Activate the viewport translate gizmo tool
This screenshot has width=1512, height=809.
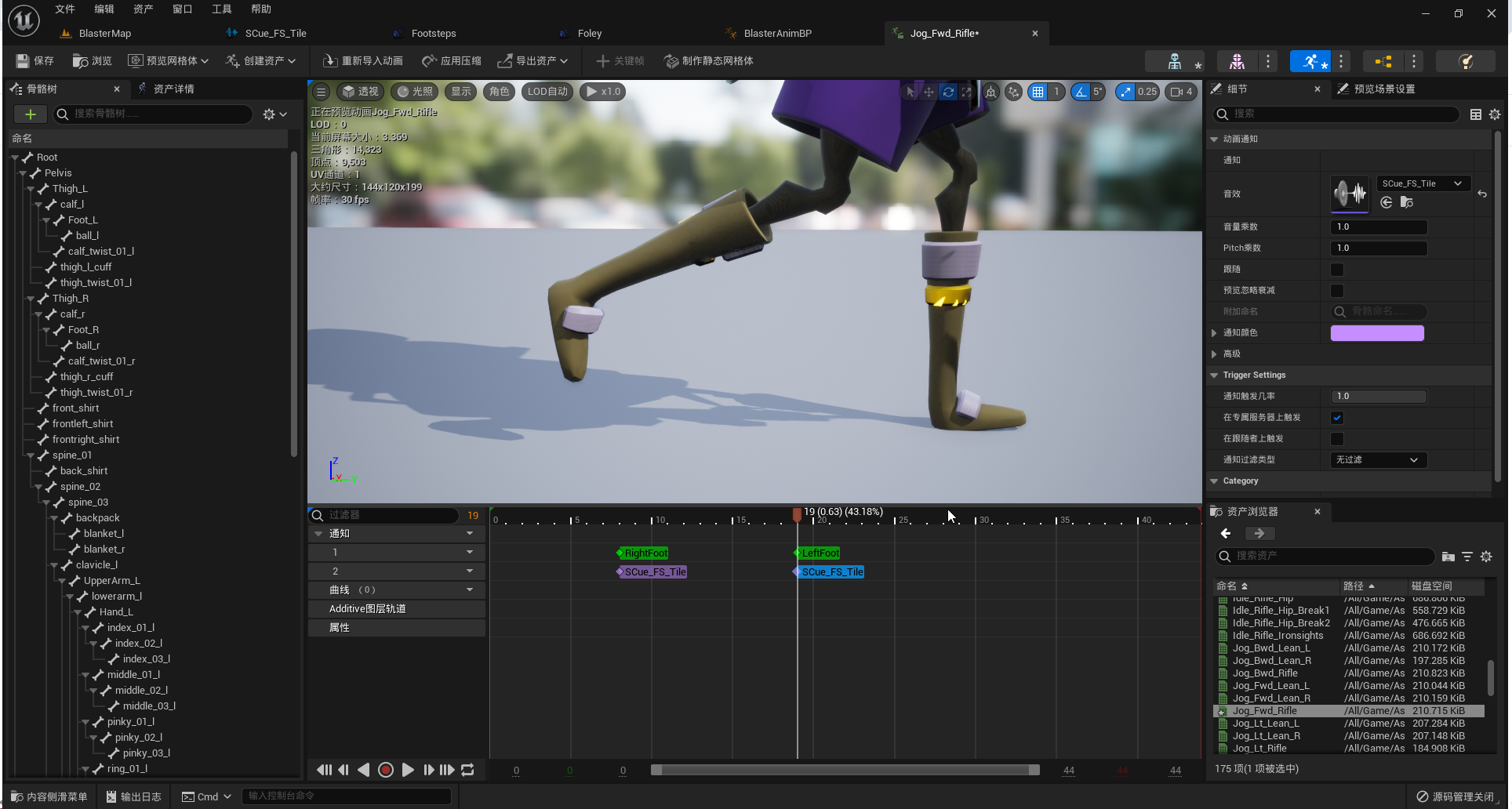point(929,92)
